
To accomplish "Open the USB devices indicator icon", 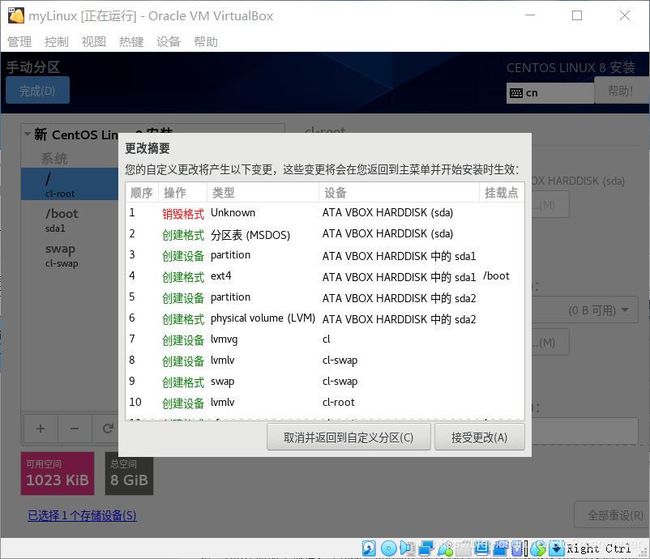I will pyautogui.click(x=445, y=548).
